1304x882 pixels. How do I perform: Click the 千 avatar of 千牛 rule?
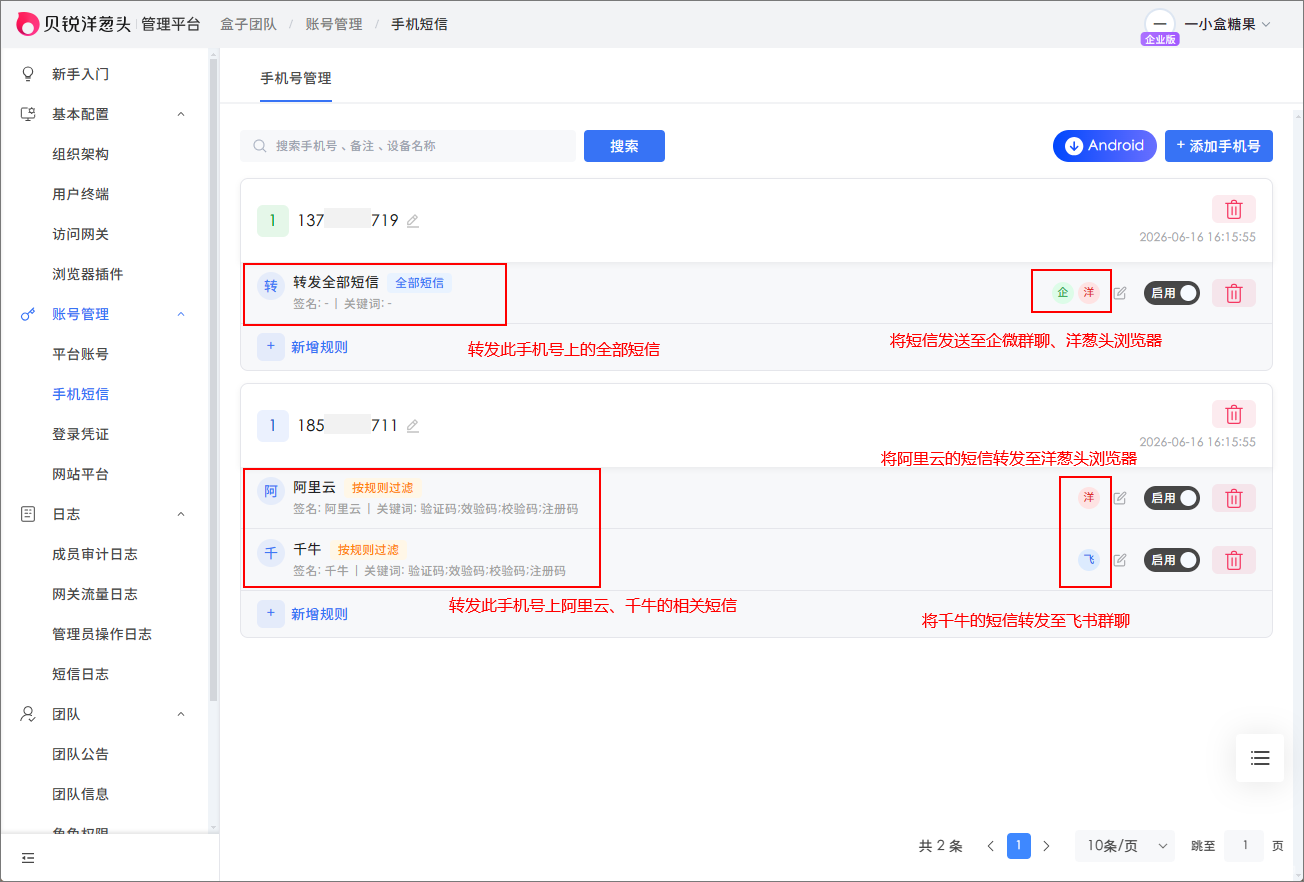coord(271,553)
